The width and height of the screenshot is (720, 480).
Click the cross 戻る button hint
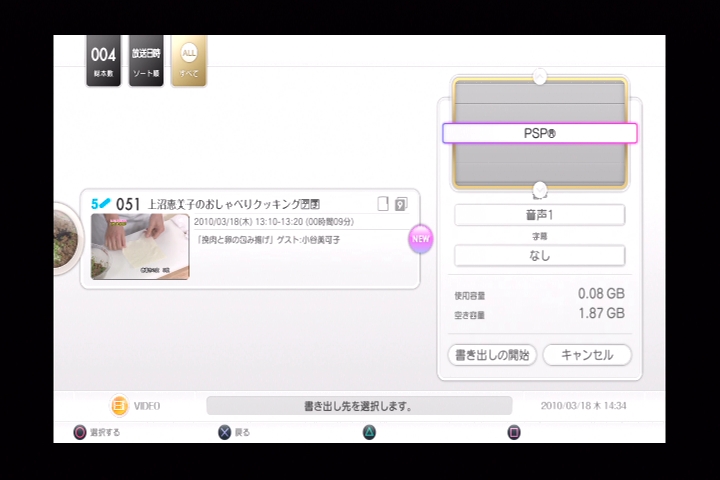point(234,432)
